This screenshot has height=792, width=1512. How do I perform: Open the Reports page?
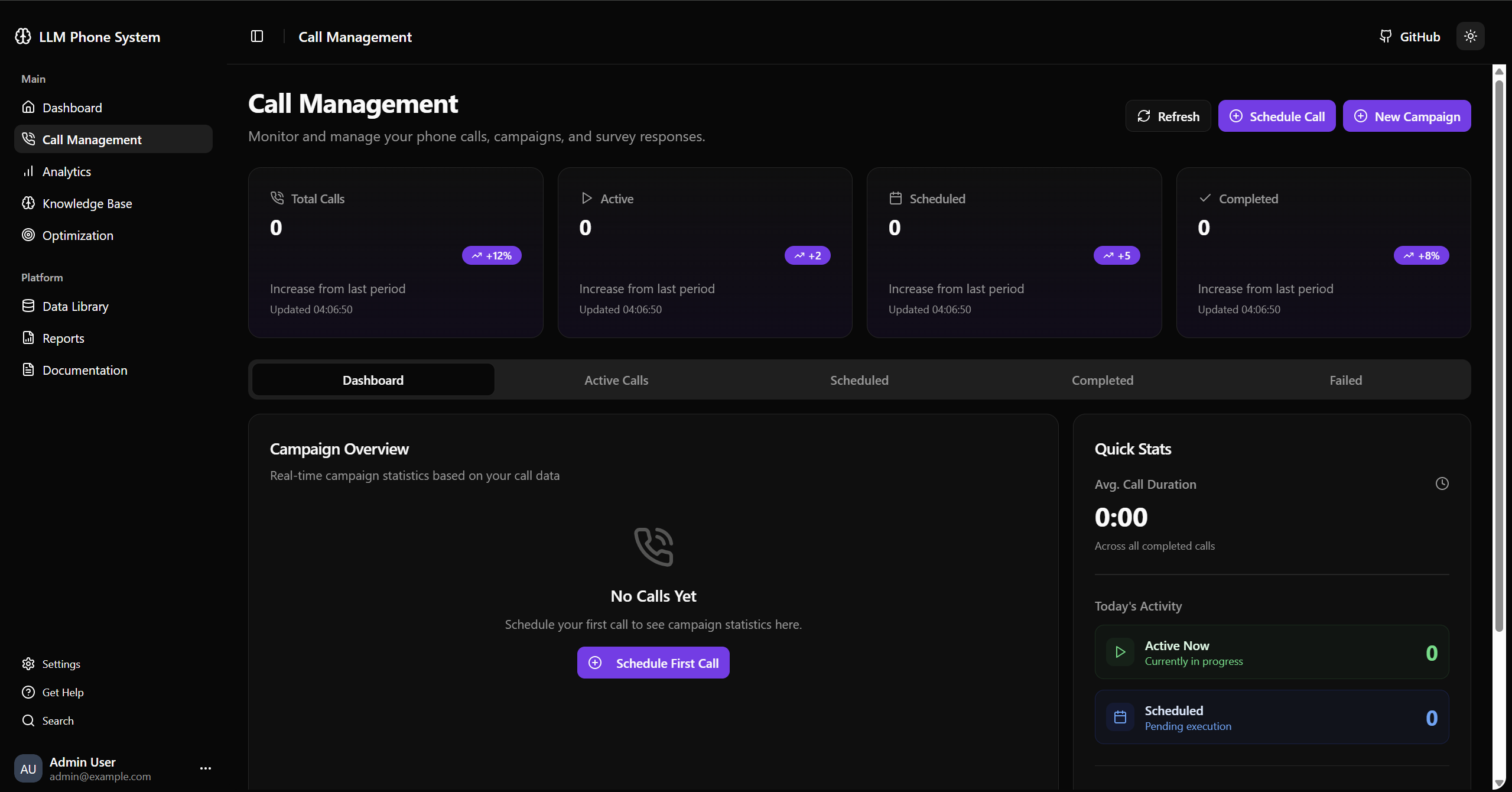pyautogui.click(x=63, y=339)
